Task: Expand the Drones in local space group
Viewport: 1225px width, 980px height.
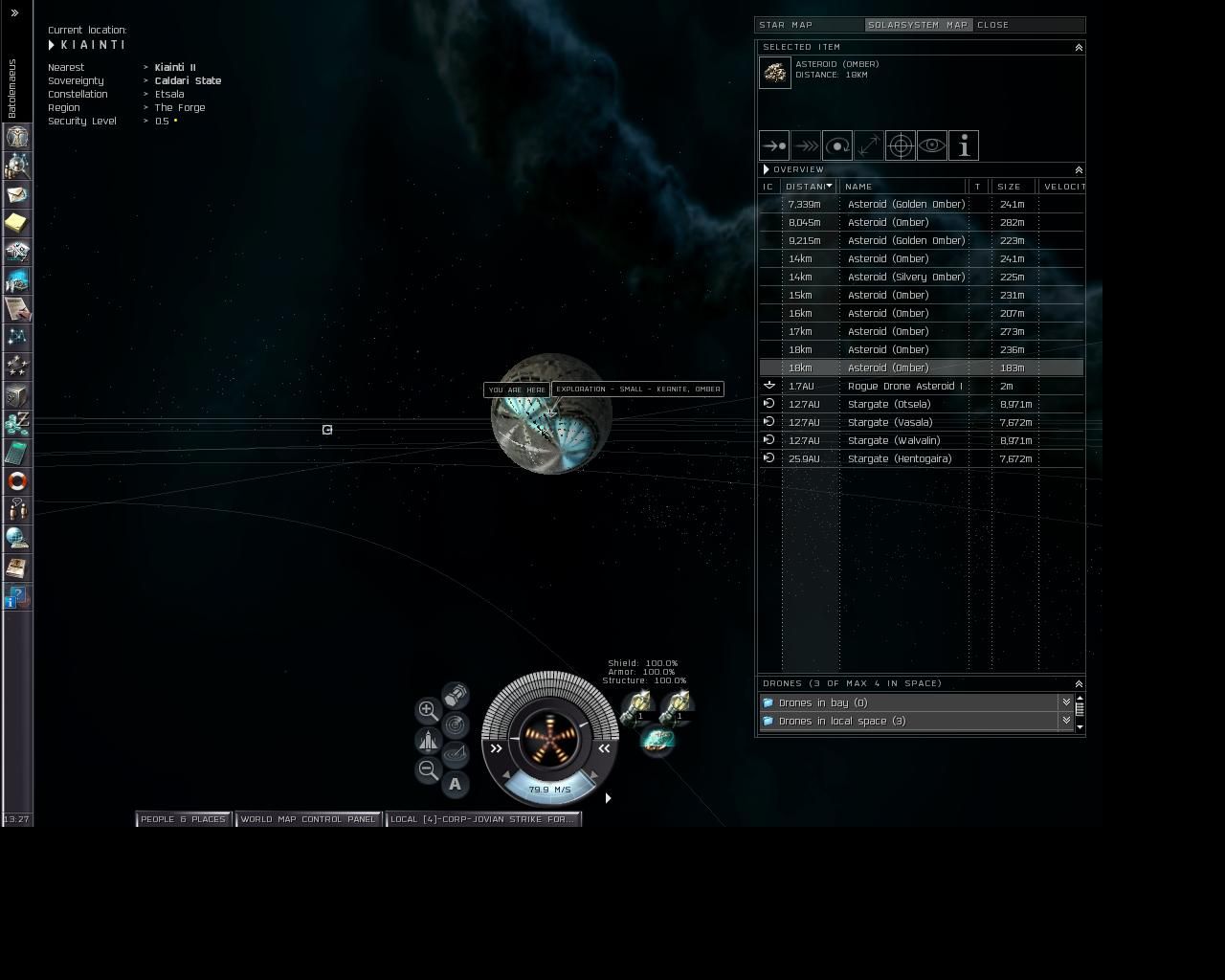Action: [1065, 721]
